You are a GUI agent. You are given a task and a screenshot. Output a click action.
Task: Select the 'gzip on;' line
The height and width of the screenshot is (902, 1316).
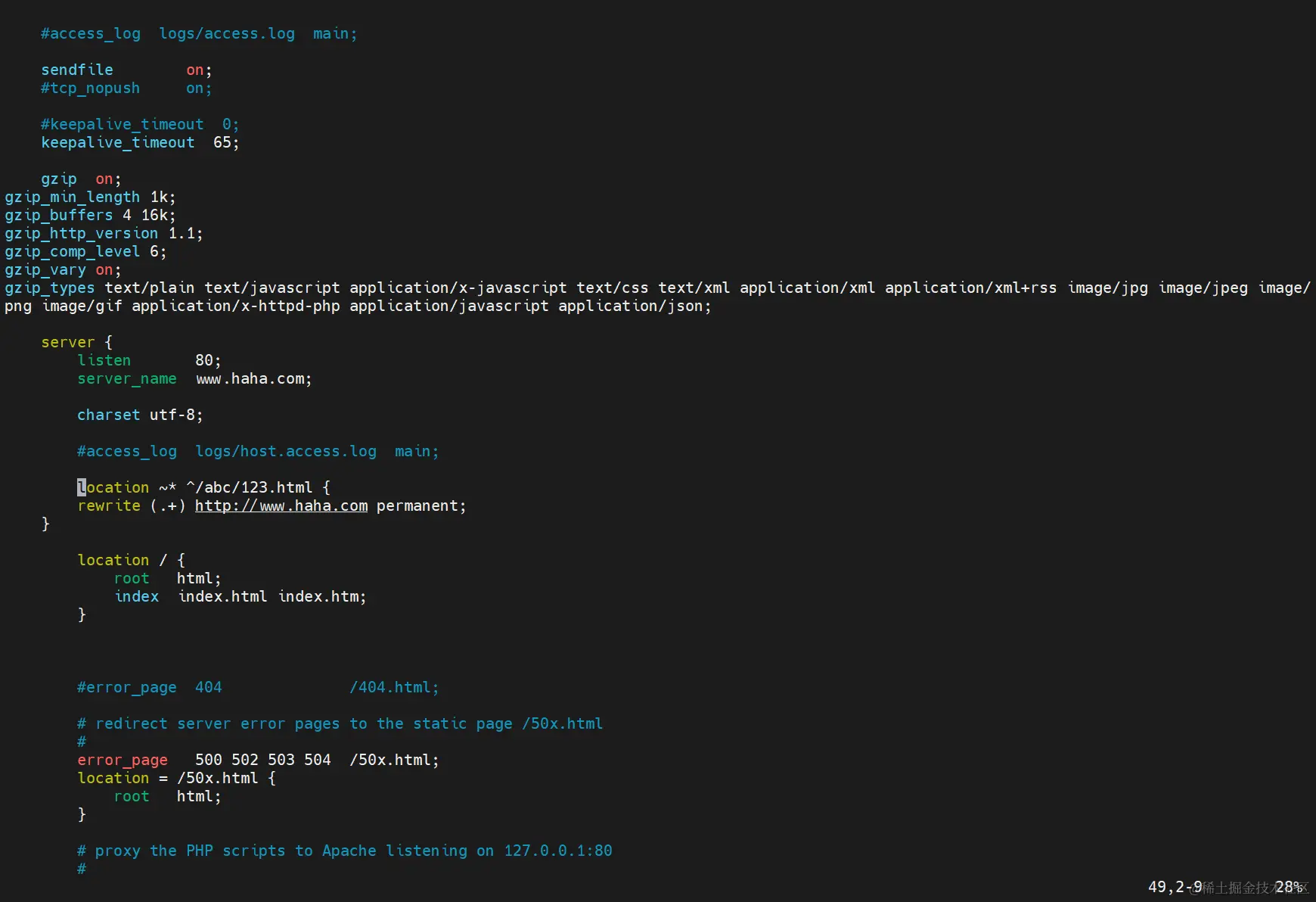[81, 179]
